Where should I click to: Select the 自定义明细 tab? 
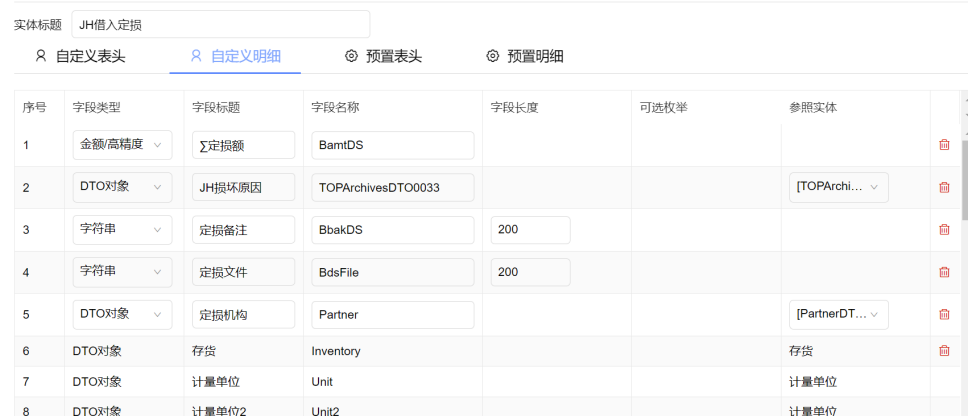click(x=235, y=56)
